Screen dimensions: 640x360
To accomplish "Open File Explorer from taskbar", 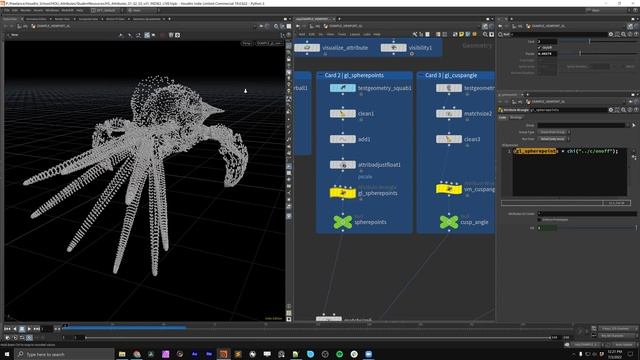I will pyautogui.click(x=122, y=354).
